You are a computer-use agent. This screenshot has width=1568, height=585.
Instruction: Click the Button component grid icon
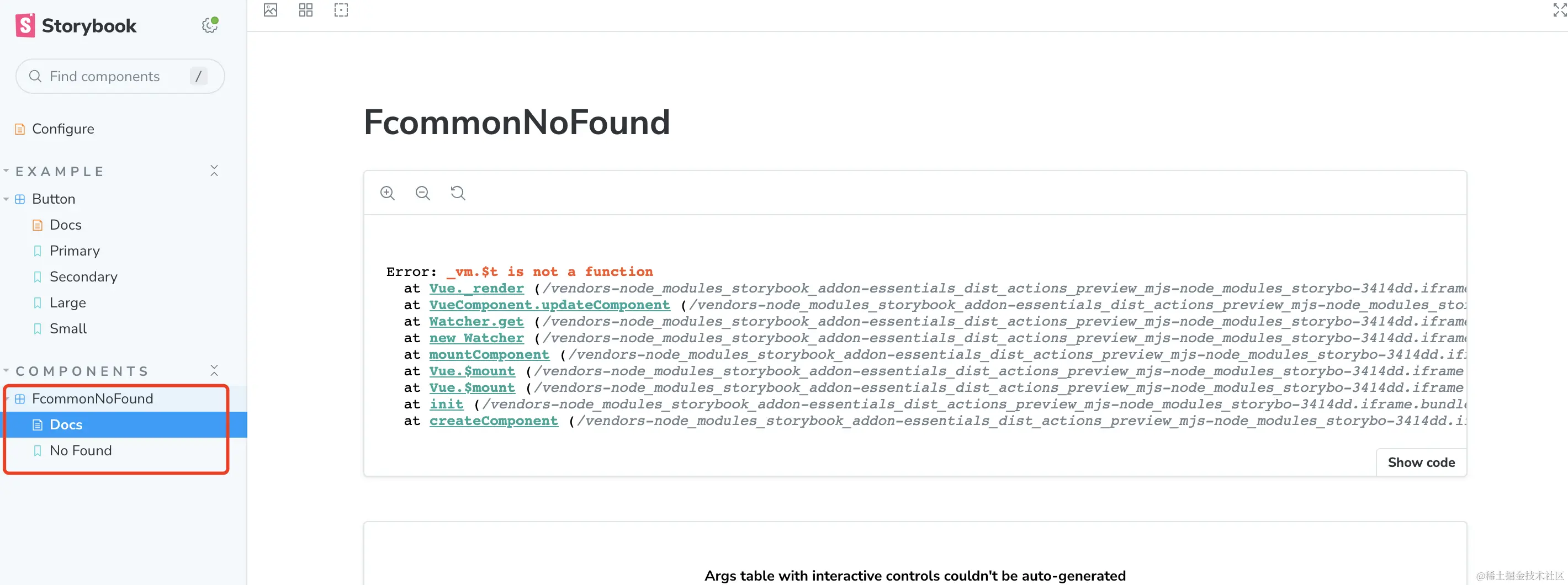[x=20, y=199]
